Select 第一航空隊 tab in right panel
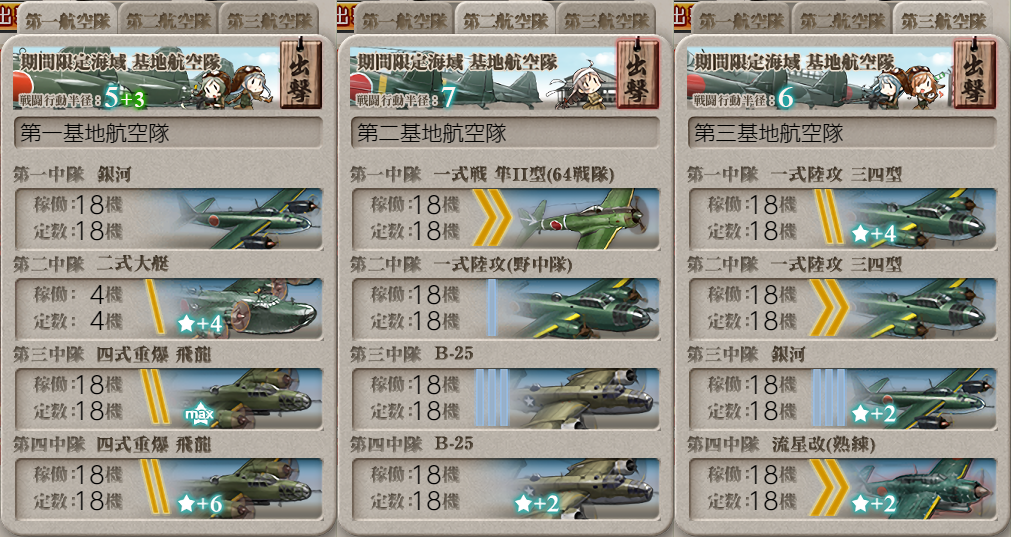The height and width of the screenshot is (537, 1011). (741, 19)
